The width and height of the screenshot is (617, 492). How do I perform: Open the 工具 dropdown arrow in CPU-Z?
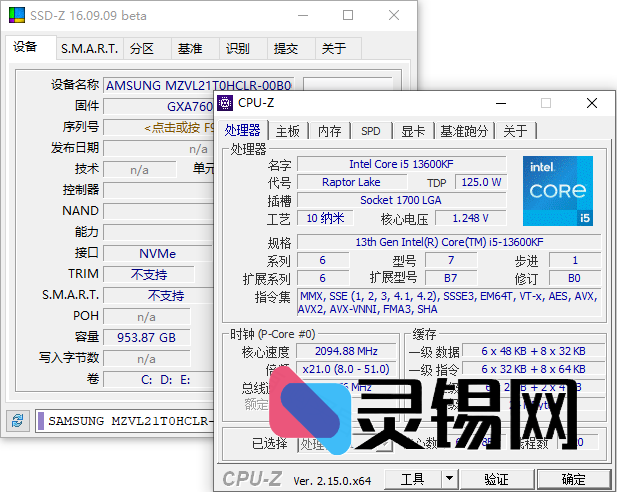pos(449,479)
